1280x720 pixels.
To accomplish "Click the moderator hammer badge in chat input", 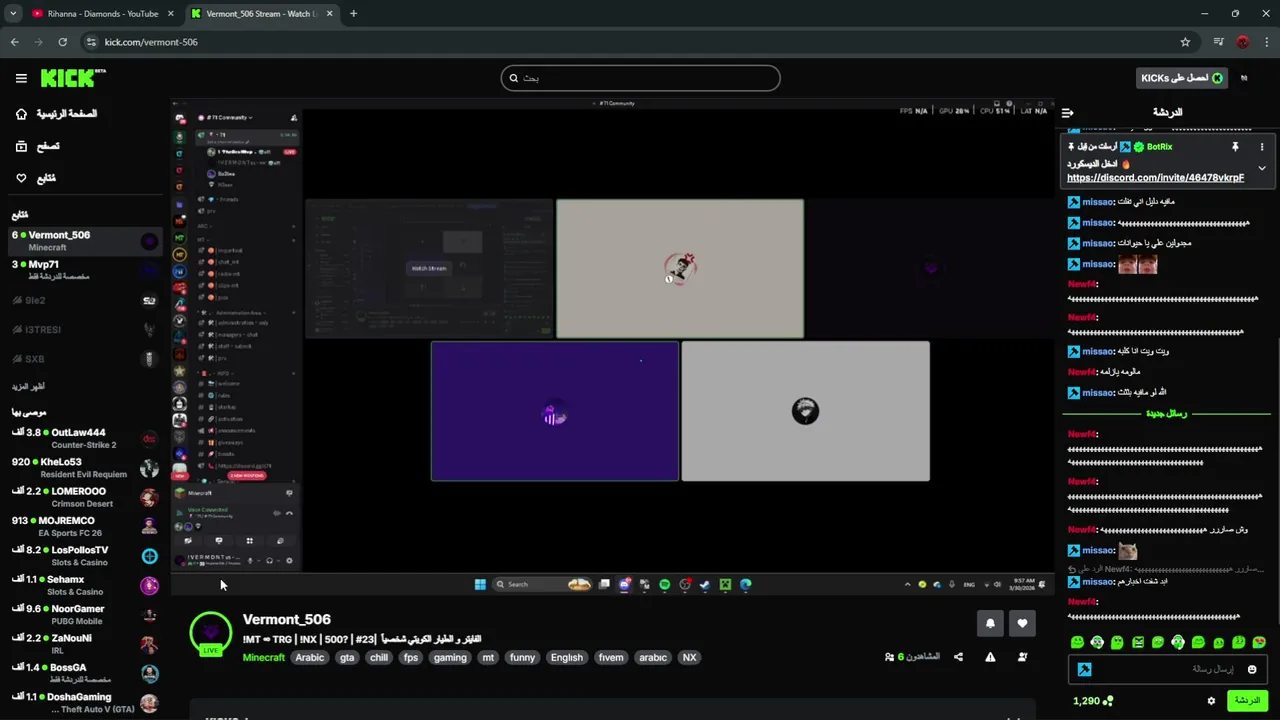I will pos(1084,669).
